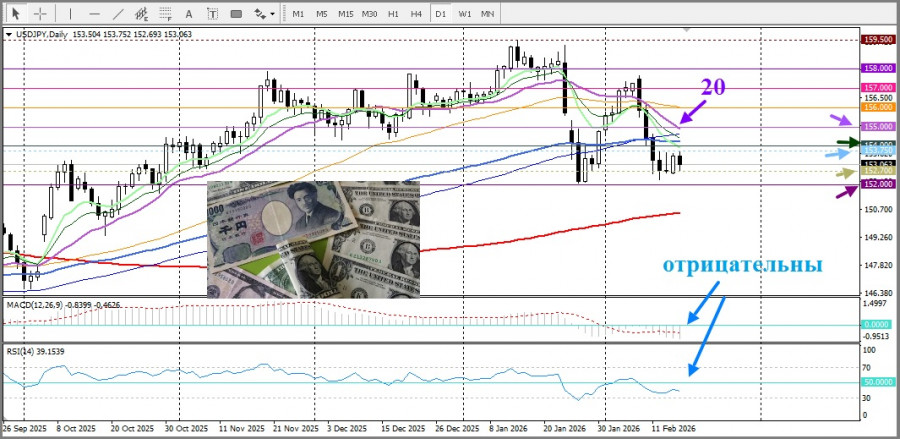Click the 159.500 price level label

click(x=878, y=40)
